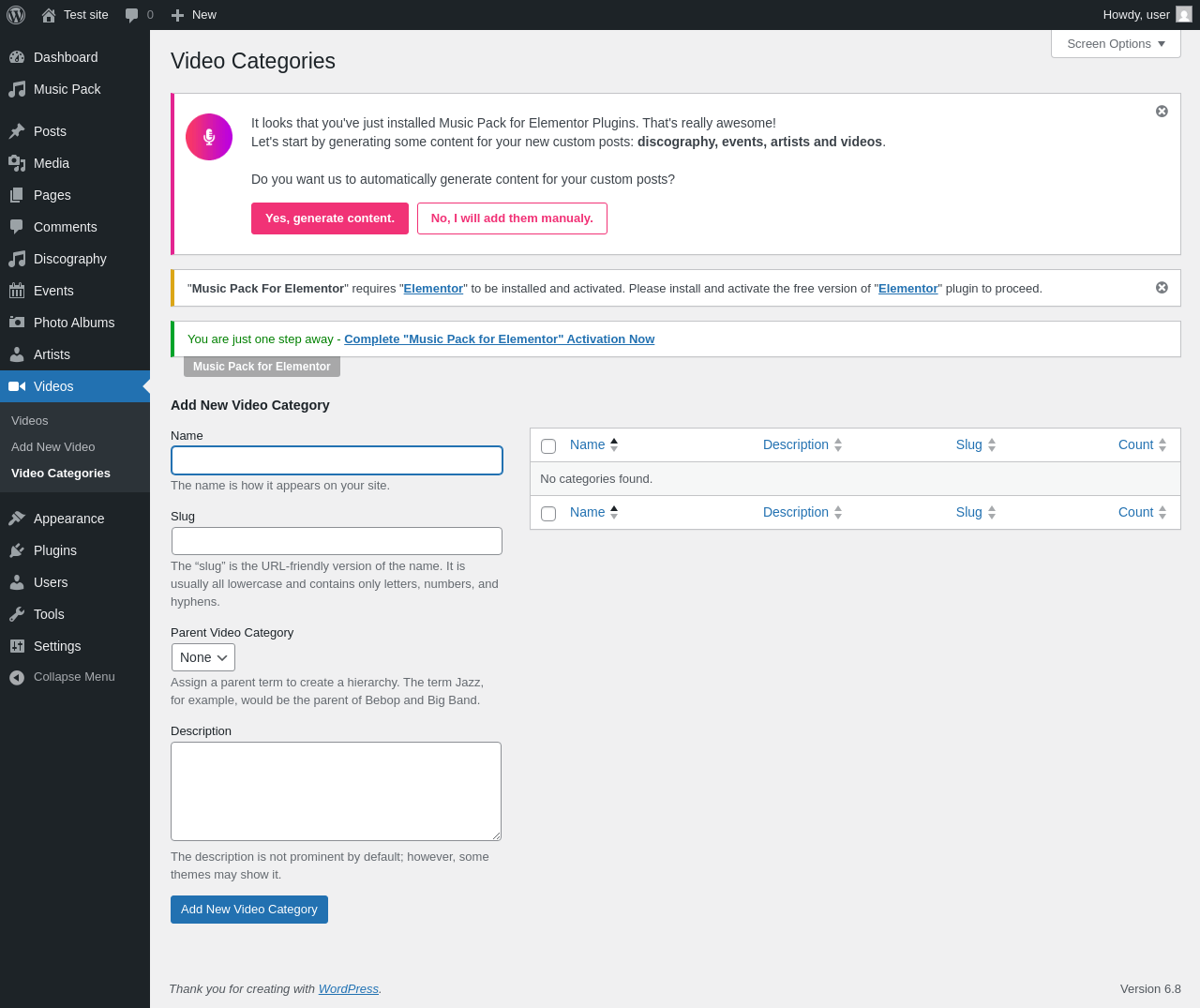The height and width of the screenshot is (1008, 1200).
Task: Check select-all box in table footer
Action: click(x=548, y=514)
